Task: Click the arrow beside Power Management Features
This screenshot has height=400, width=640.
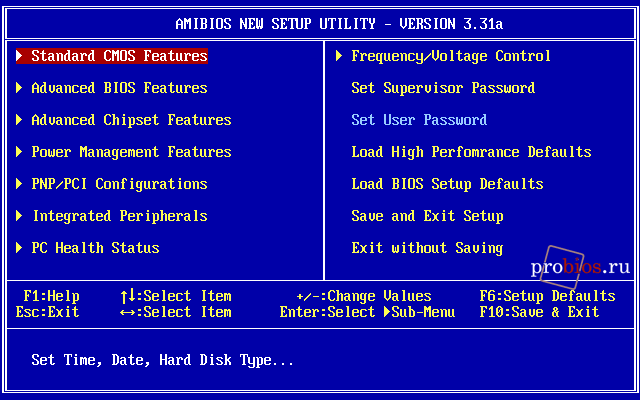Action: (x=19, y=152)
